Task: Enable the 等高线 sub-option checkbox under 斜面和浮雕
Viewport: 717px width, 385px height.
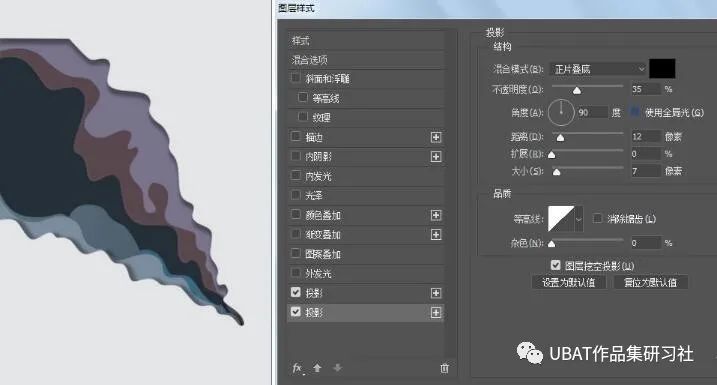Action: (303, 97)
